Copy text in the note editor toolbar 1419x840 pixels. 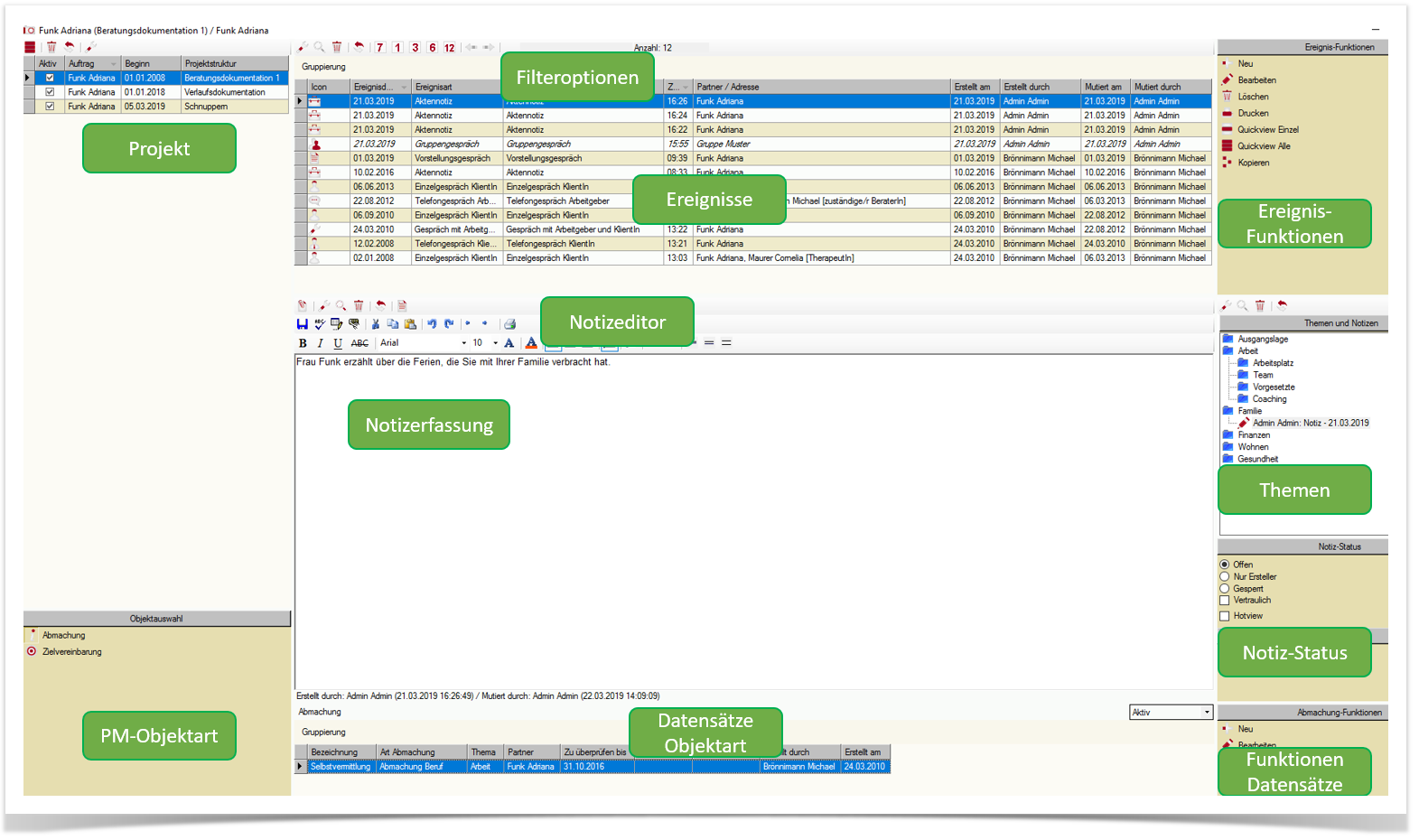coord(392,324)
